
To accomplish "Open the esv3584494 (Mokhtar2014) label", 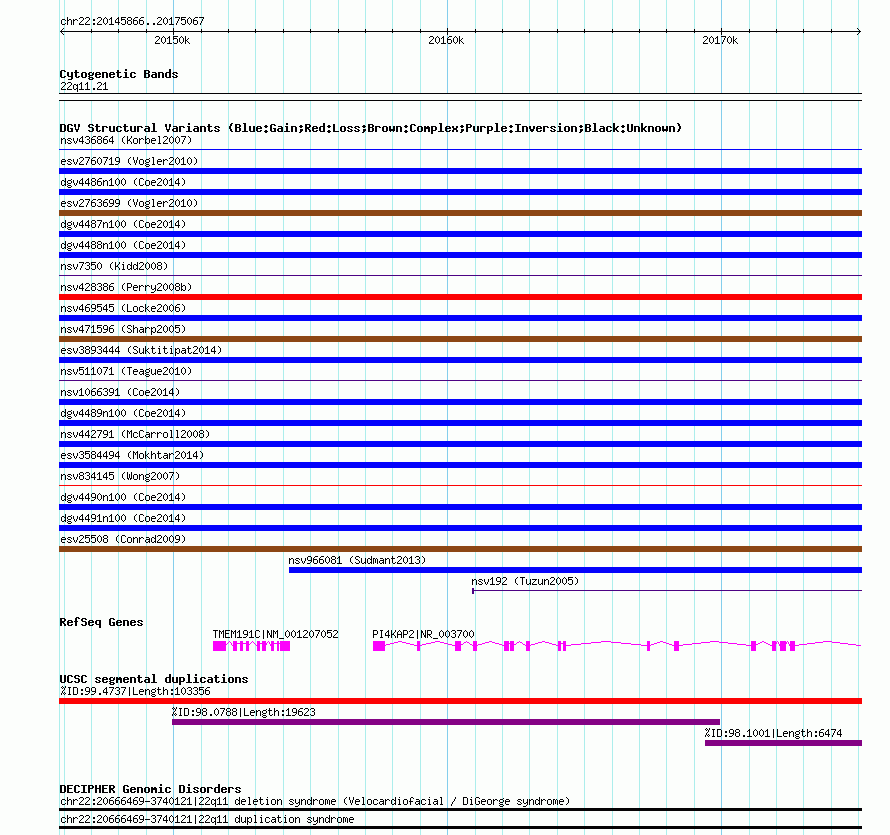I will tap(132, 455).
